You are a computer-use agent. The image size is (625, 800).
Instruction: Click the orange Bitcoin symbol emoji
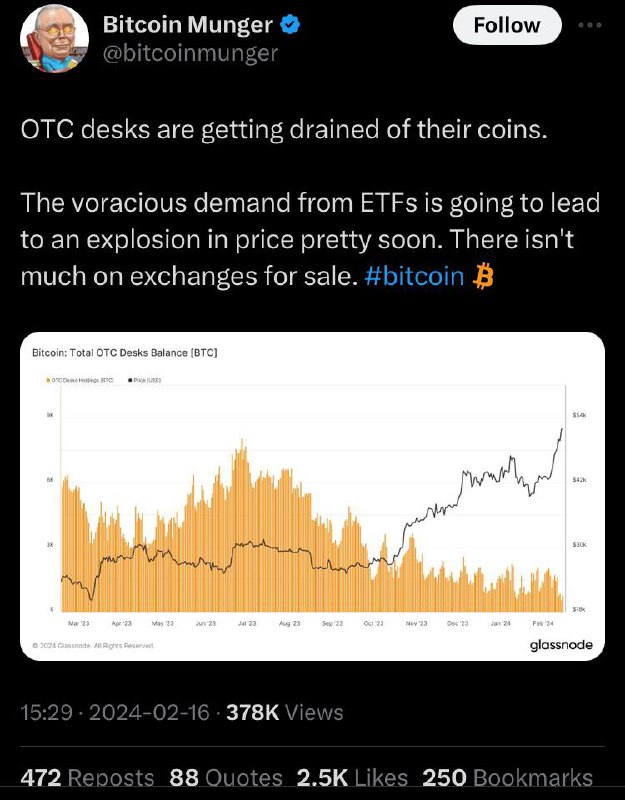(483, 276)
